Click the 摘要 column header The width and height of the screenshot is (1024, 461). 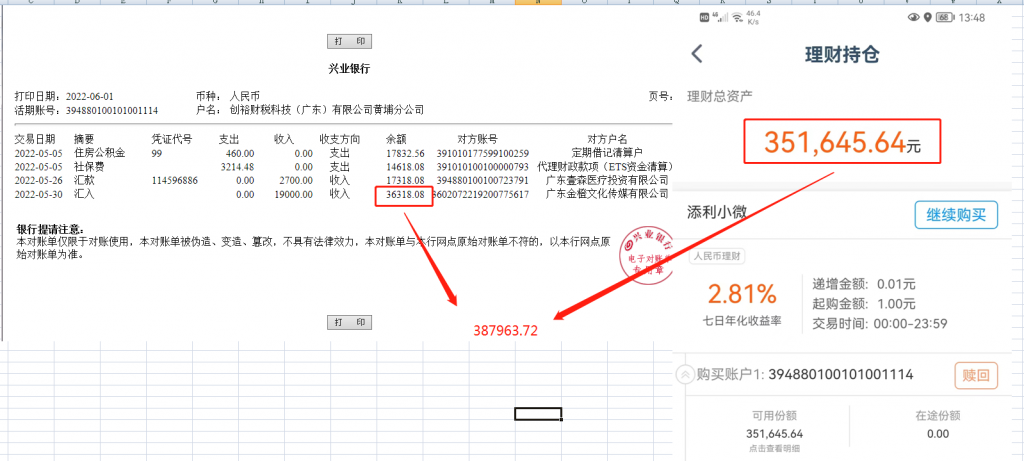(x=84, y=139)
